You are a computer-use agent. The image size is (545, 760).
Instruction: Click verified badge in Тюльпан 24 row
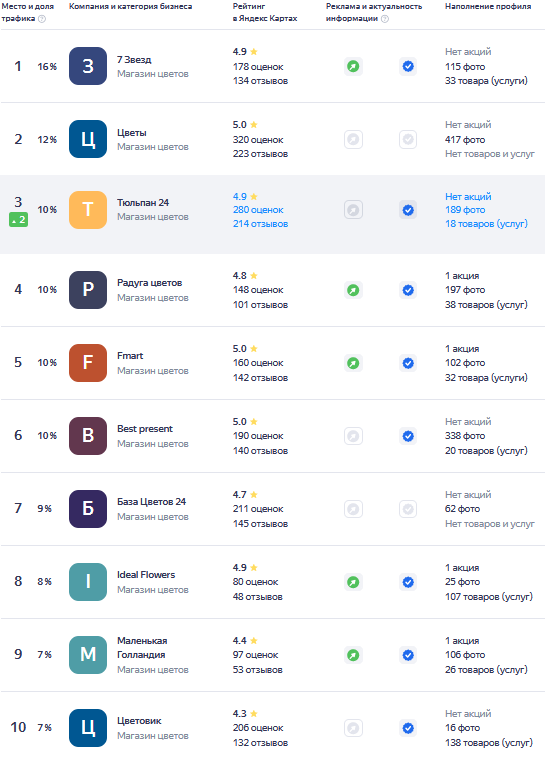click(x=408, y=210)
